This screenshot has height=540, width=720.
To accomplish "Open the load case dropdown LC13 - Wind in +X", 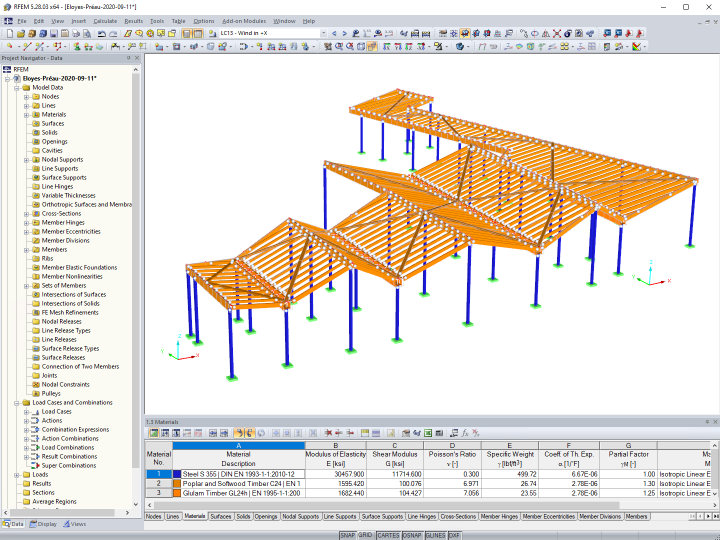I will click(323, 34).
